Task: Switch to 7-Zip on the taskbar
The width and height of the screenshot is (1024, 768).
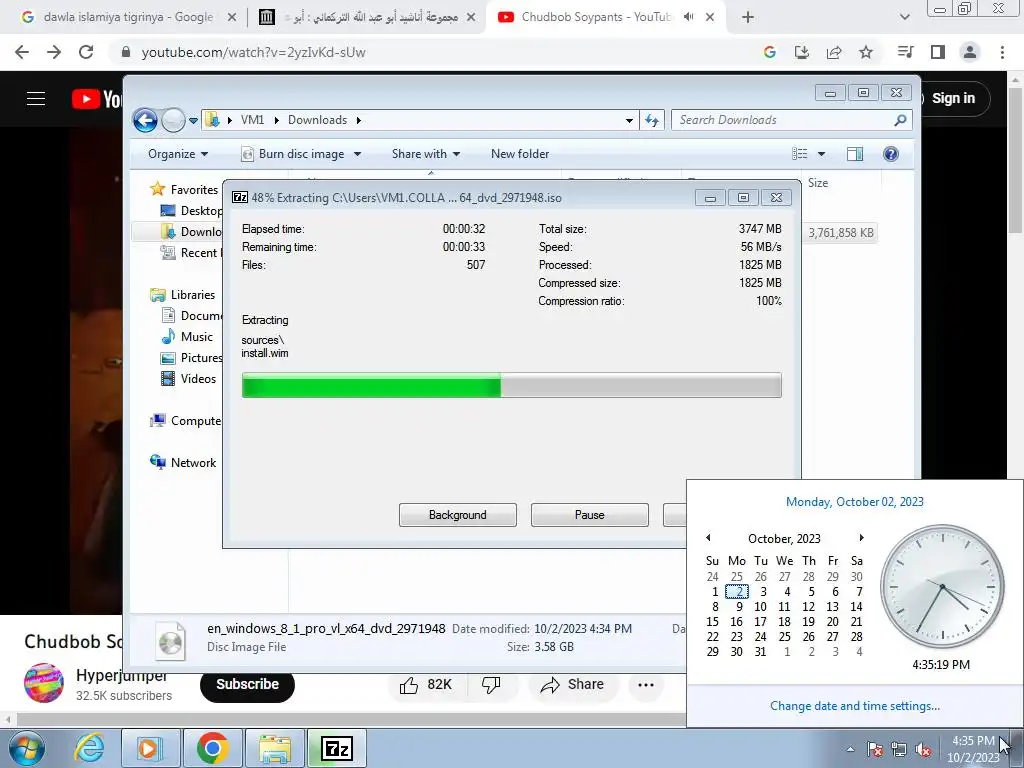Action: click(x=337, y=748)
